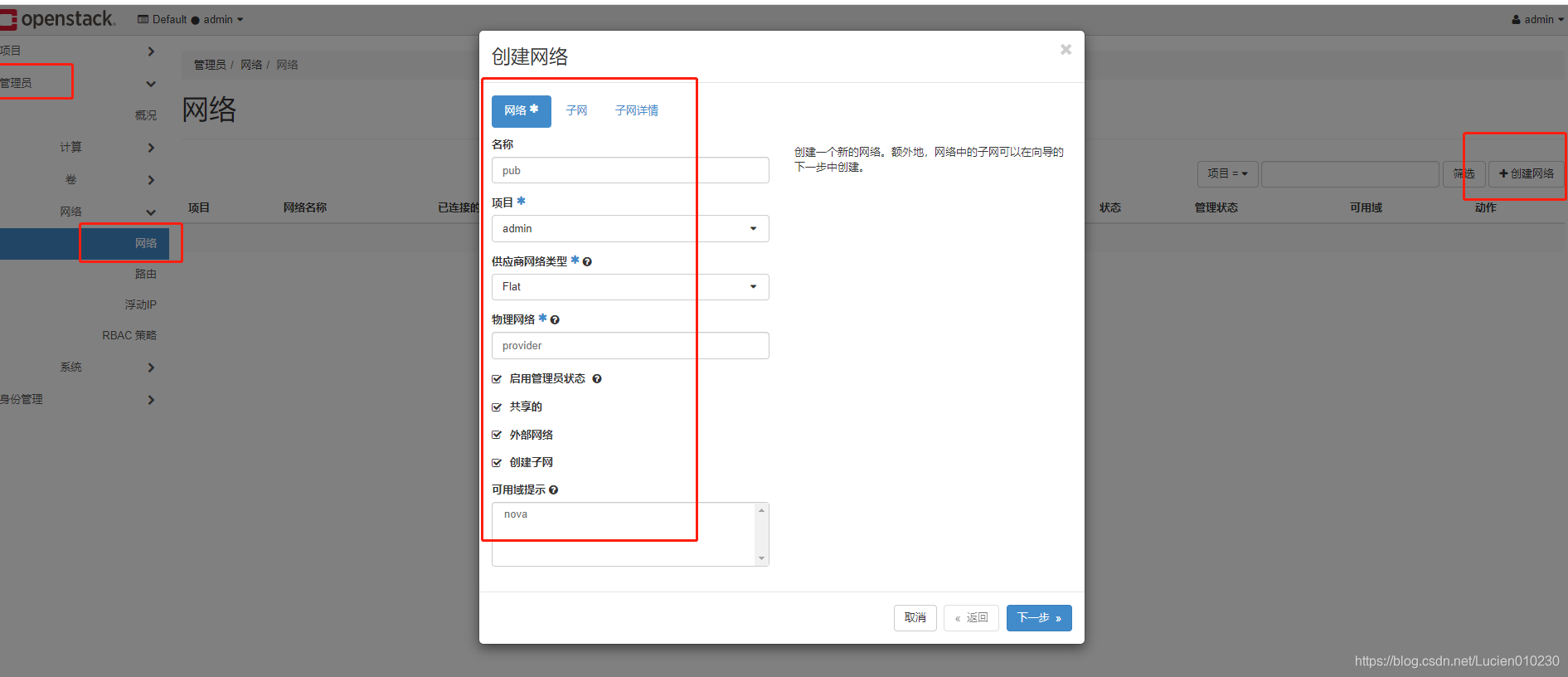Open the admin user menu at top right
This screenshot has width=1568, height=677.
1537,20
